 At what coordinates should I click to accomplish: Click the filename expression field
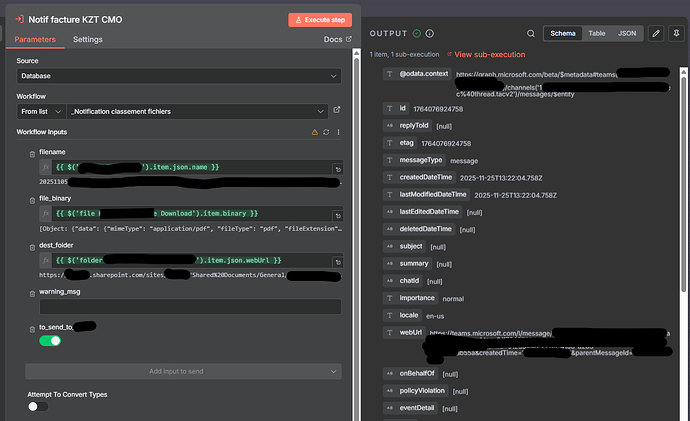(x=192, y=167)
